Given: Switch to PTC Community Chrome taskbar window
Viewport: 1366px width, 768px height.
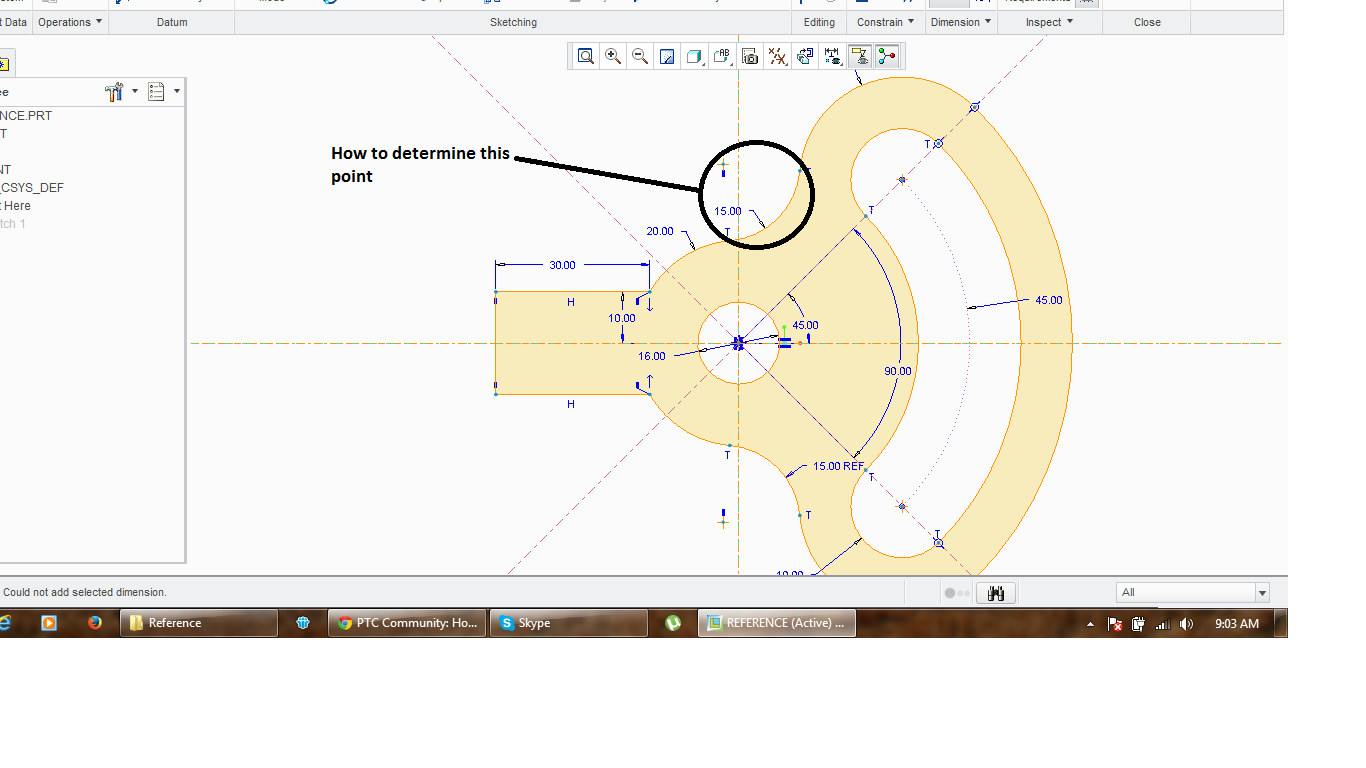Looking at the screenshot, I should pos(407,623).
